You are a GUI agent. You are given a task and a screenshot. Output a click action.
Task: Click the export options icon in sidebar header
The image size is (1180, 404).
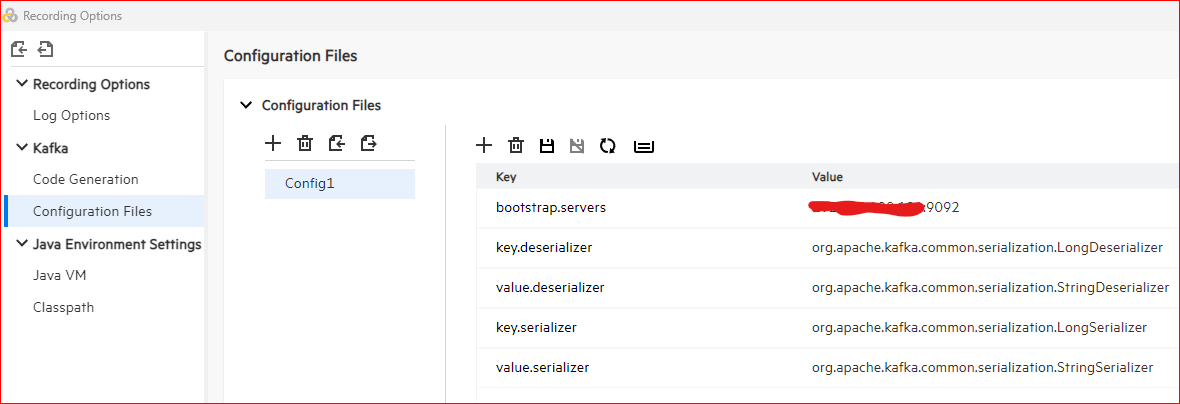[45, 49]
